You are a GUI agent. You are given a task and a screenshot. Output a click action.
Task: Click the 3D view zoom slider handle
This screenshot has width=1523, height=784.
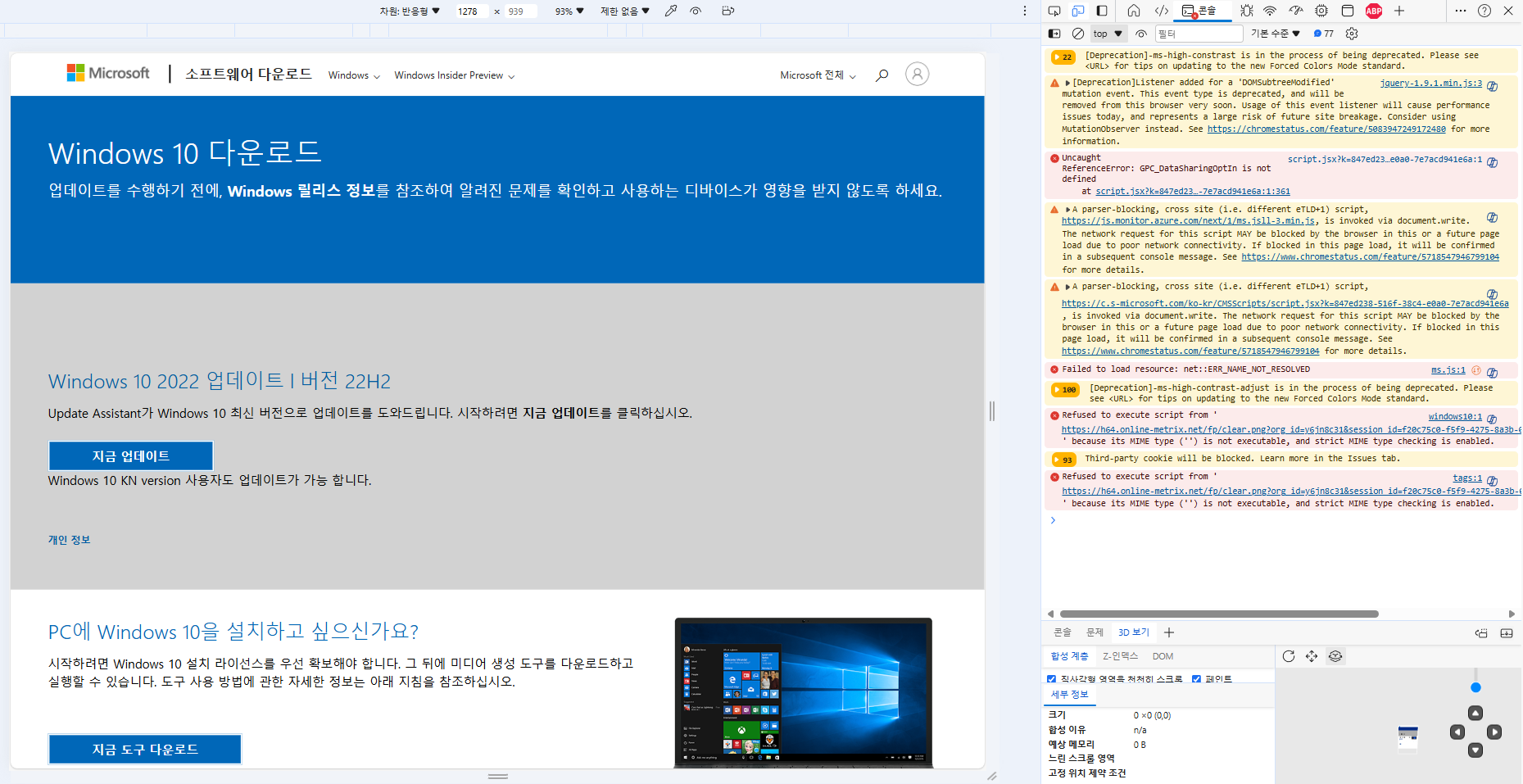coord(1475,687)
